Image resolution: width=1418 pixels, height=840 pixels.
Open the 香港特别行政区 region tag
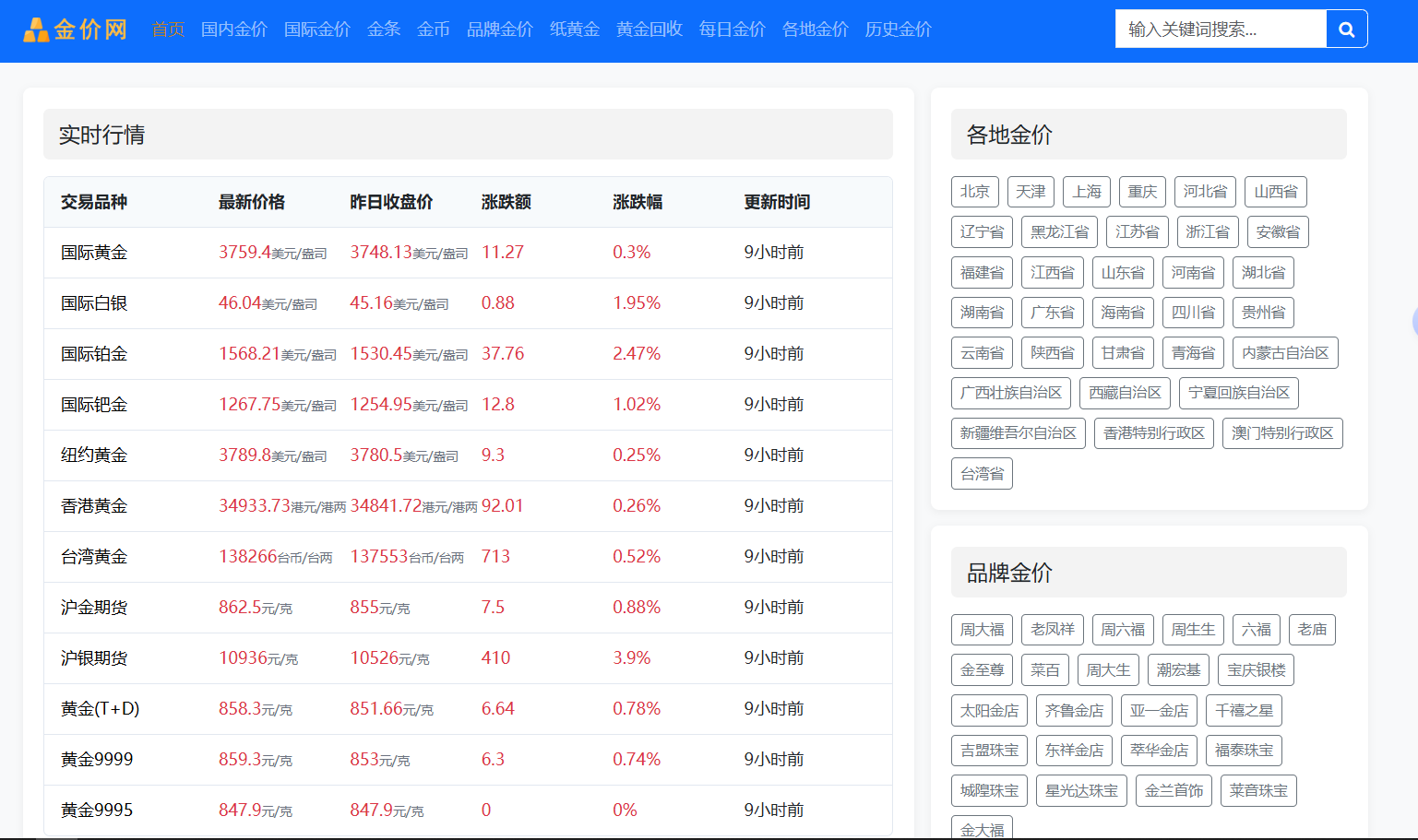[1153, 433]
